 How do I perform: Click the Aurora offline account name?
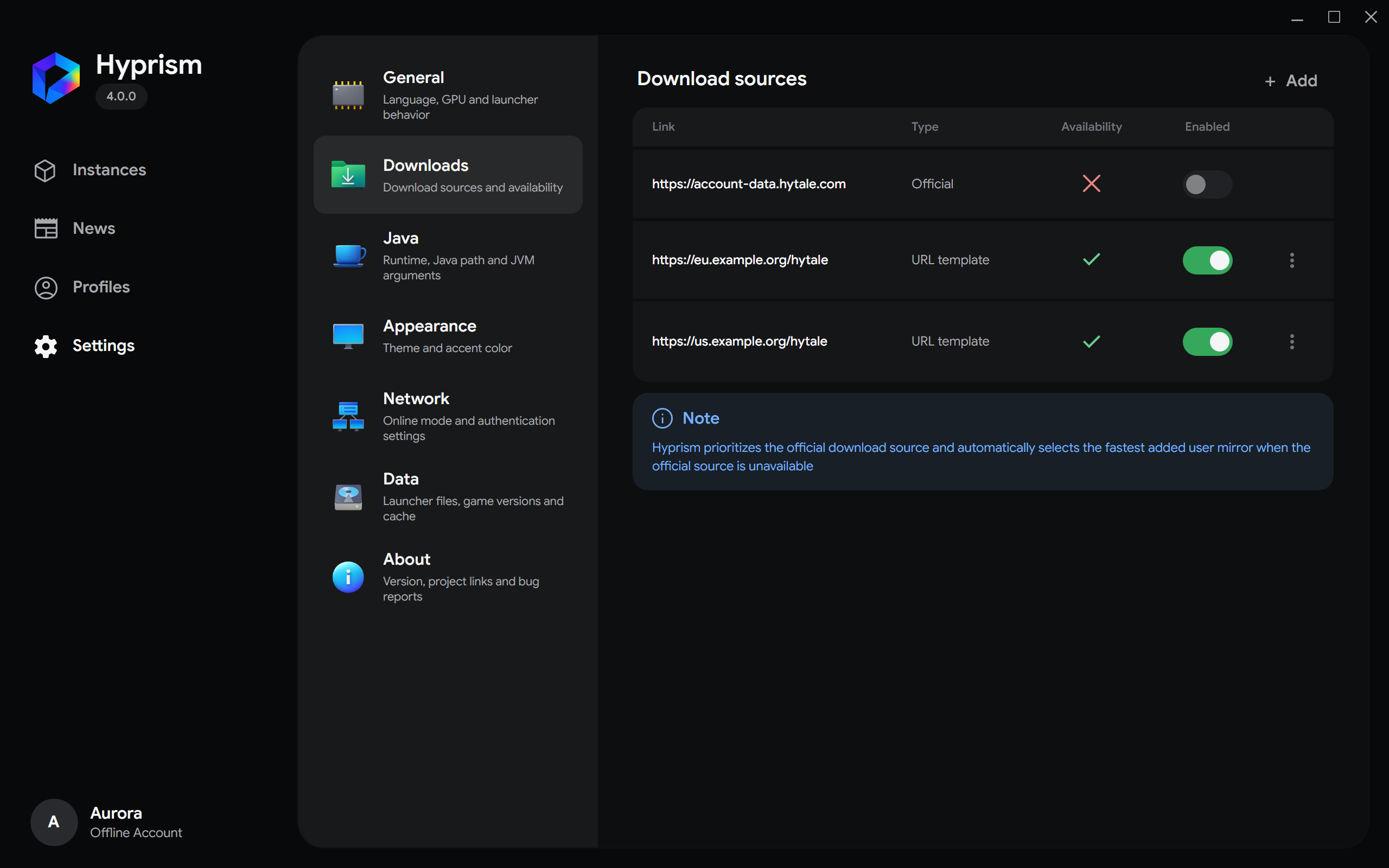116,813
